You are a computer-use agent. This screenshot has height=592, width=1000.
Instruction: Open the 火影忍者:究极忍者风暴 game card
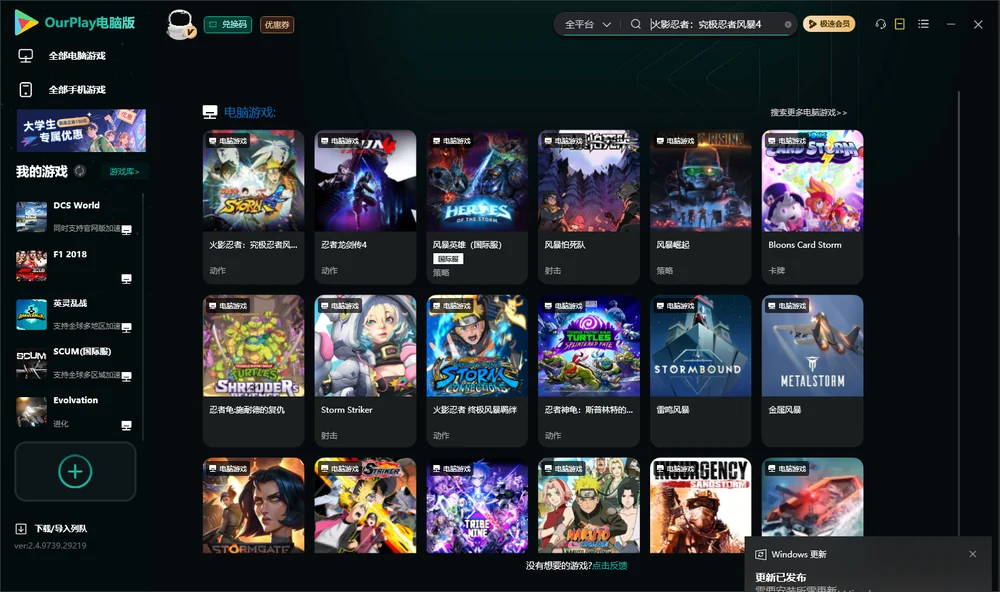coord(253,207)
